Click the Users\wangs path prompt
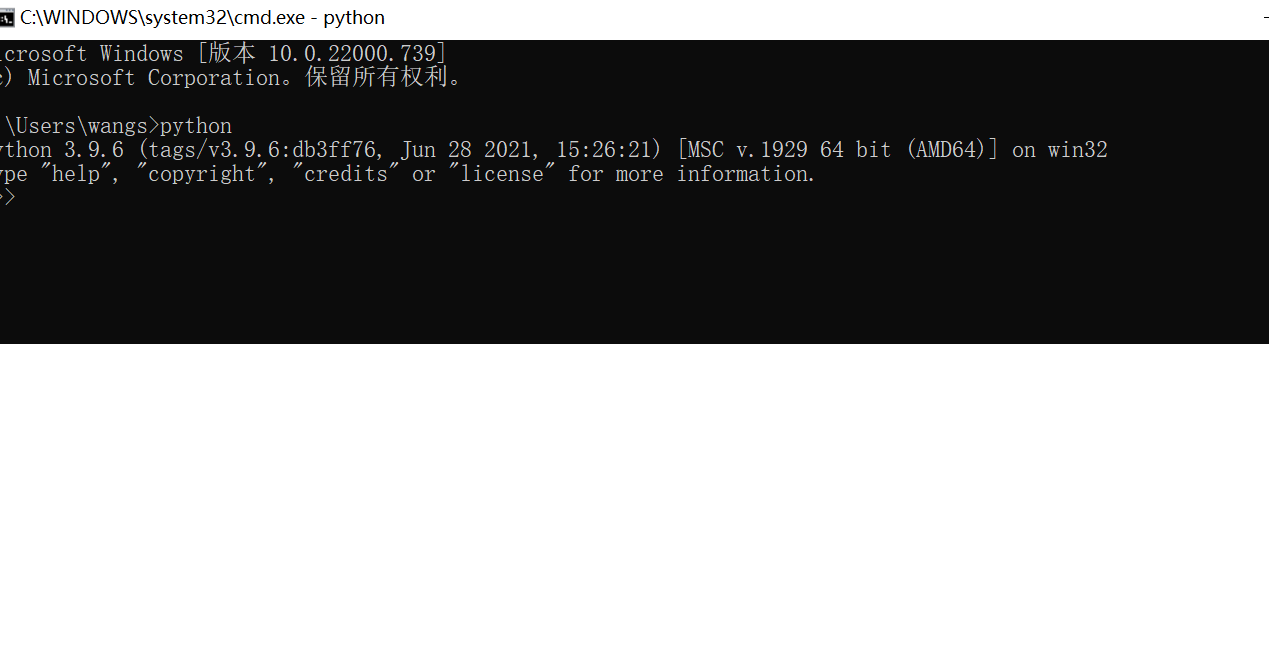1269x648 pixels. coord(82,126)
